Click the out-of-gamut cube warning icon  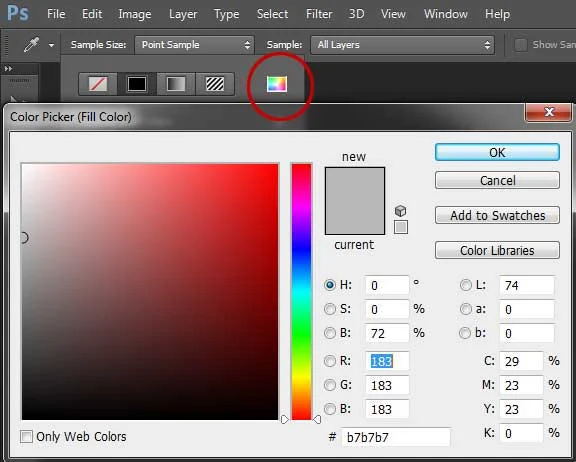[400, 211]
